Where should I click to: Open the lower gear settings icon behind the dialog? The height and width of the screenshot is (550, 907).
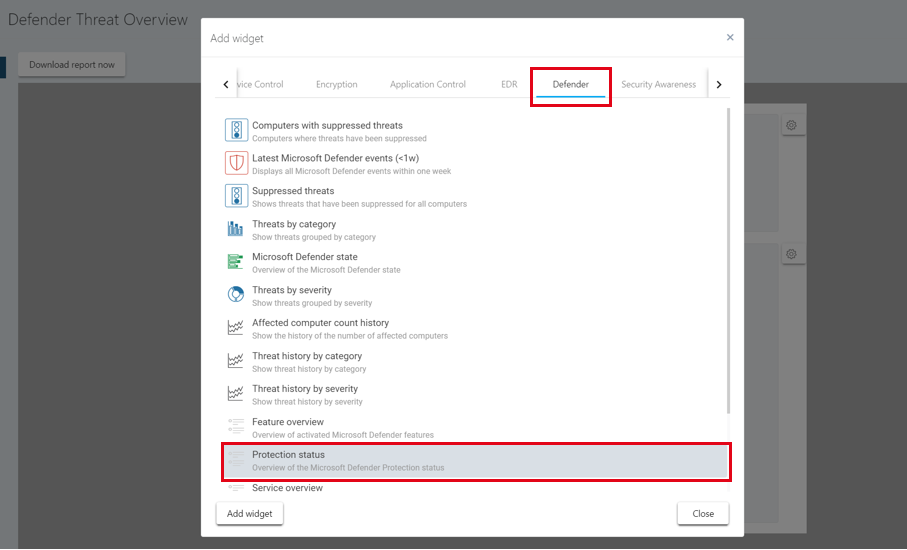(x=791, y=254)
